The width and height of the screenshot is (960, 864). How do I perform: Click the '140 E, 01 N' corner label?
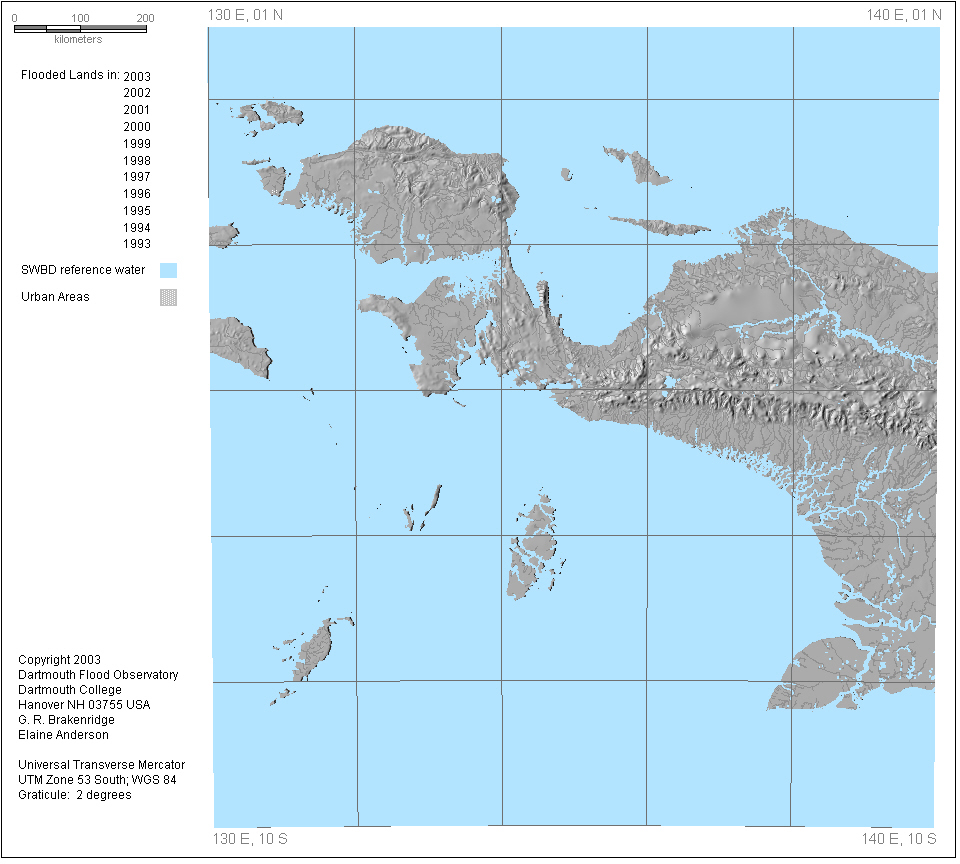tap(904, 14)
